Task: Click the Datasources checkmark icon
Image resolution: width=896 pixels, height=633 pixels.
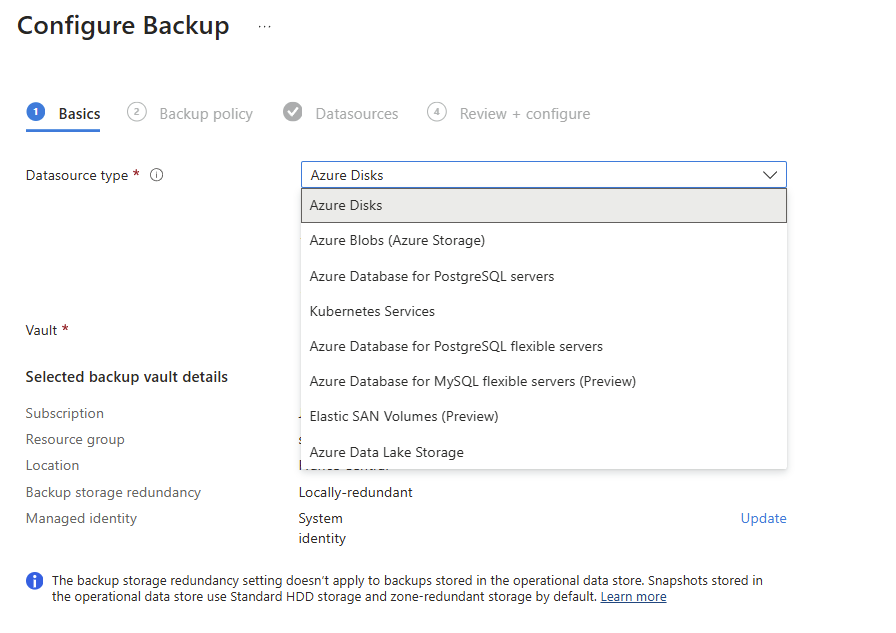Action: (x=293, y=111)
